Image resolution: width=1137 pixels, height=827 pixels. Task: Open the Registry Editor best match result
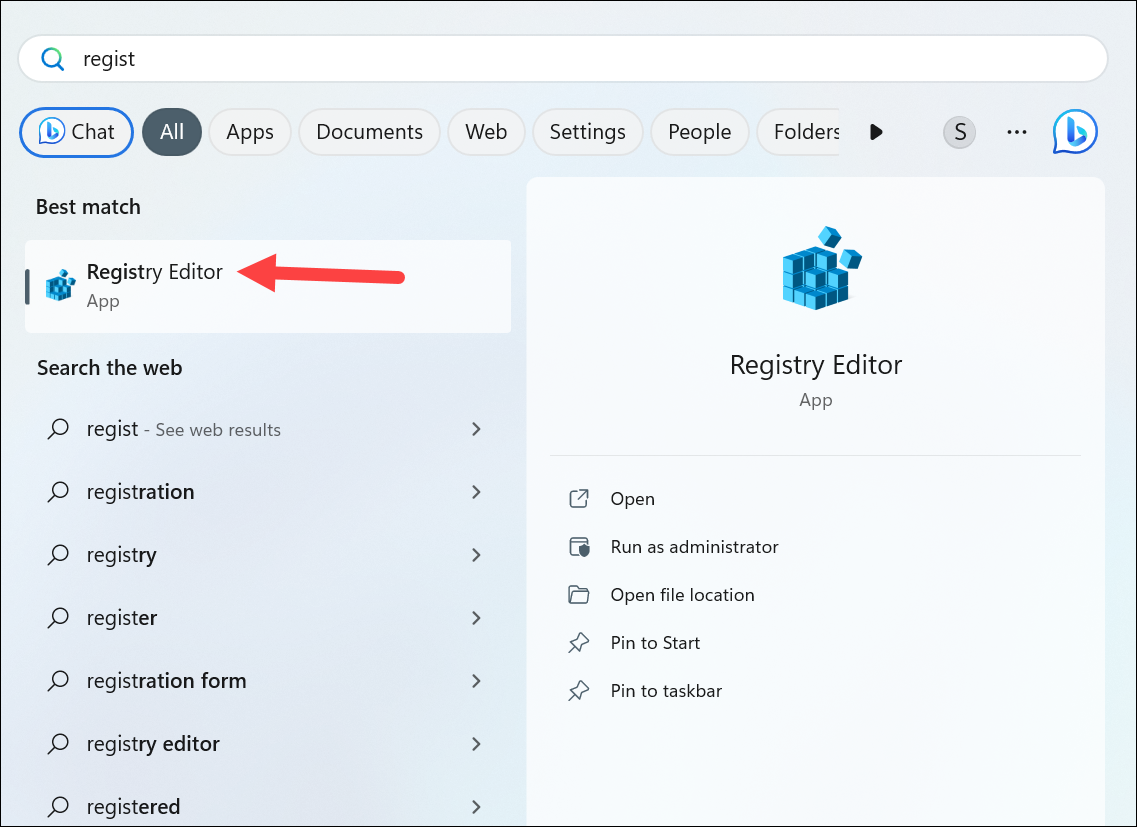[268, 286]
